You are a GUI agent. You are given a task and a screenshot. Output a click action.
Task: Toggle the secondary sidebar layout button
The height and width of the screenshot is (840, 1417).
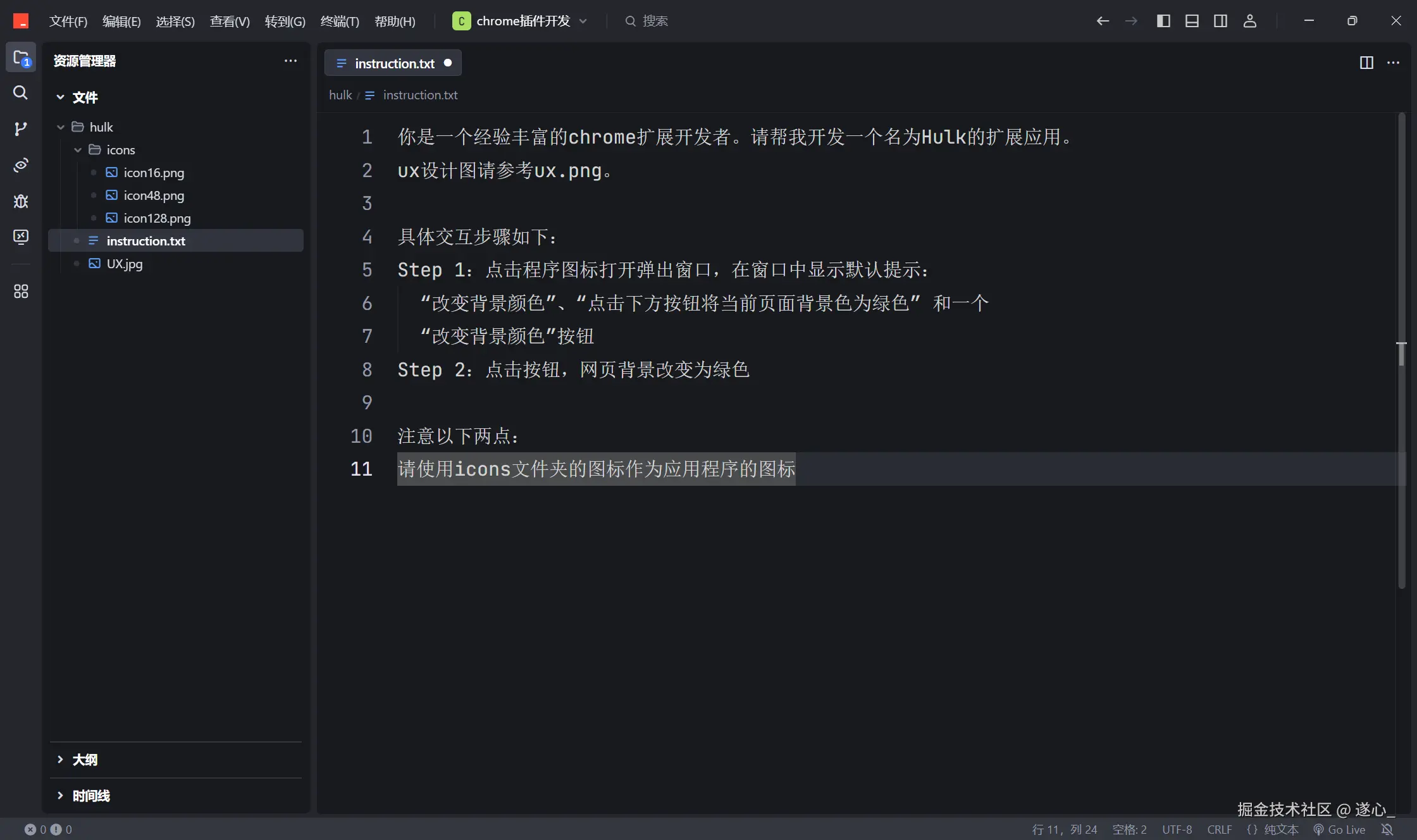[x=1220, y=21]
